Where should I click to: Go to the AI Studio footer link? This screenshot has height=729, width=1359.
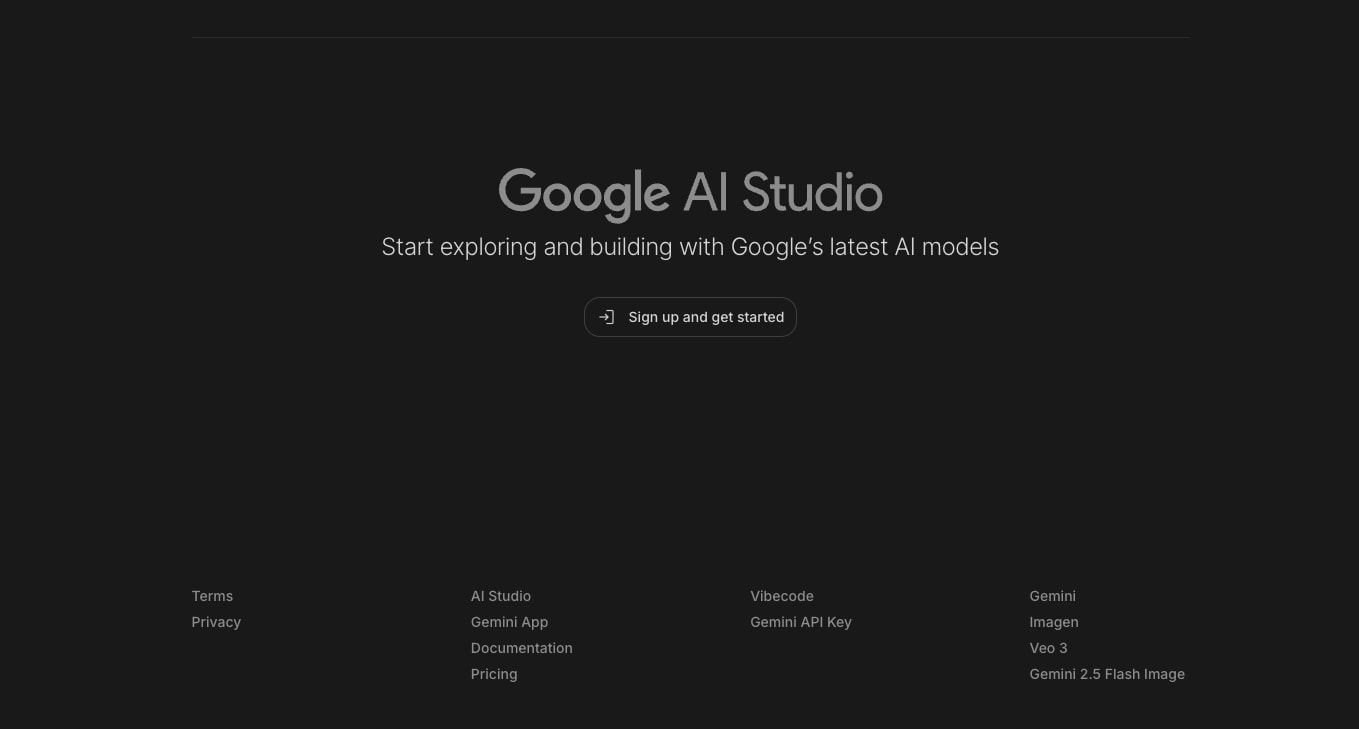pos(501,596)
